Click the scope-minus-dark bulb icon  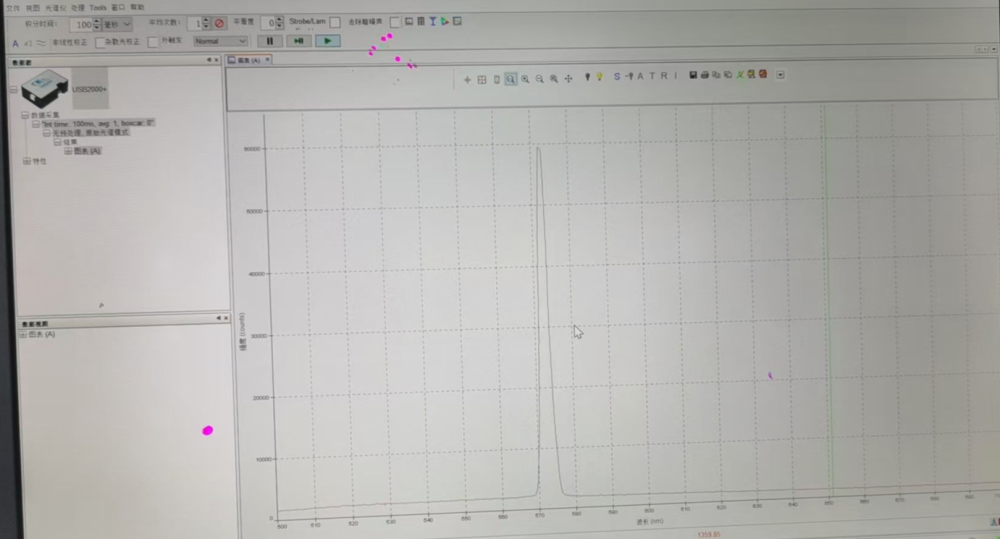[629, 77]
